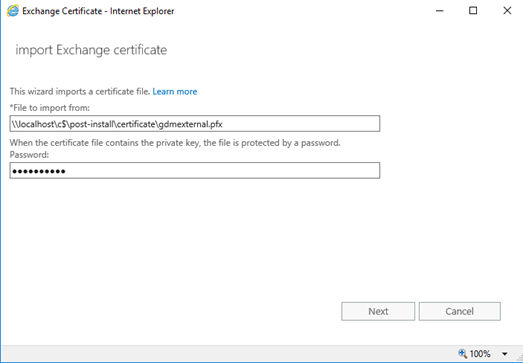
Task: Click the File to import from label
Action: [50, 108]
